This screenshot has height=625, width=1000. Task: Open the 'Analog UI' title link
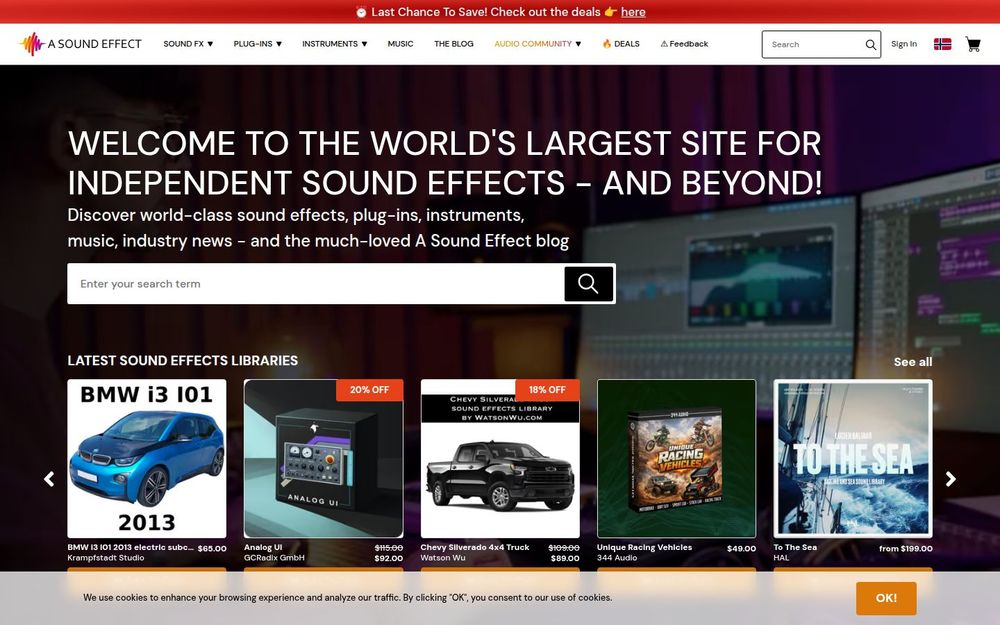[x=263, y=547]
